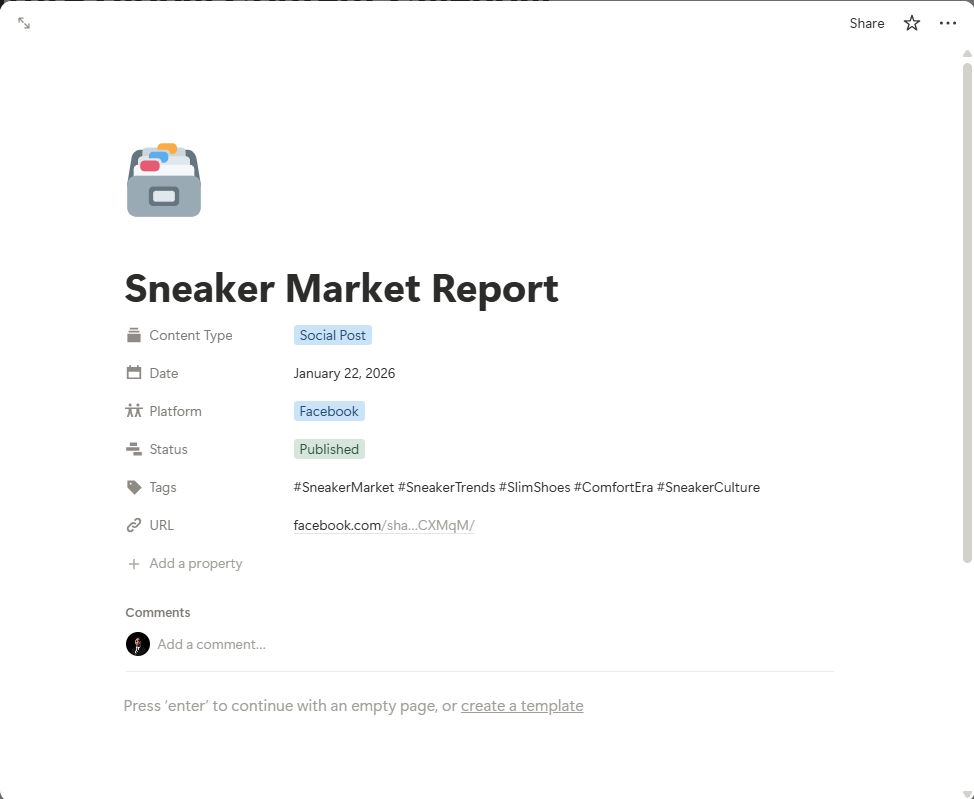Click the Add a comment field
The height and width of the screenshot is (799, 974).
(x=212, y=645)
